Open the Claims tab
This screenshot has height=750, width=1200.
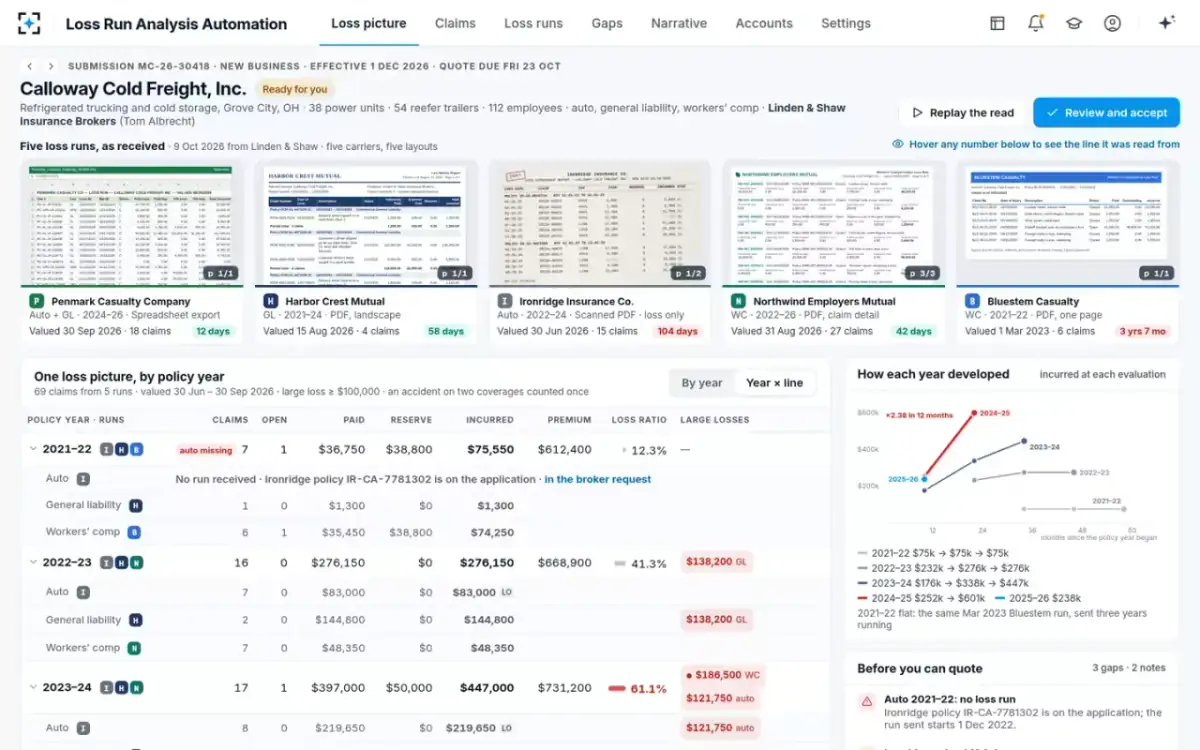point(455,23)
